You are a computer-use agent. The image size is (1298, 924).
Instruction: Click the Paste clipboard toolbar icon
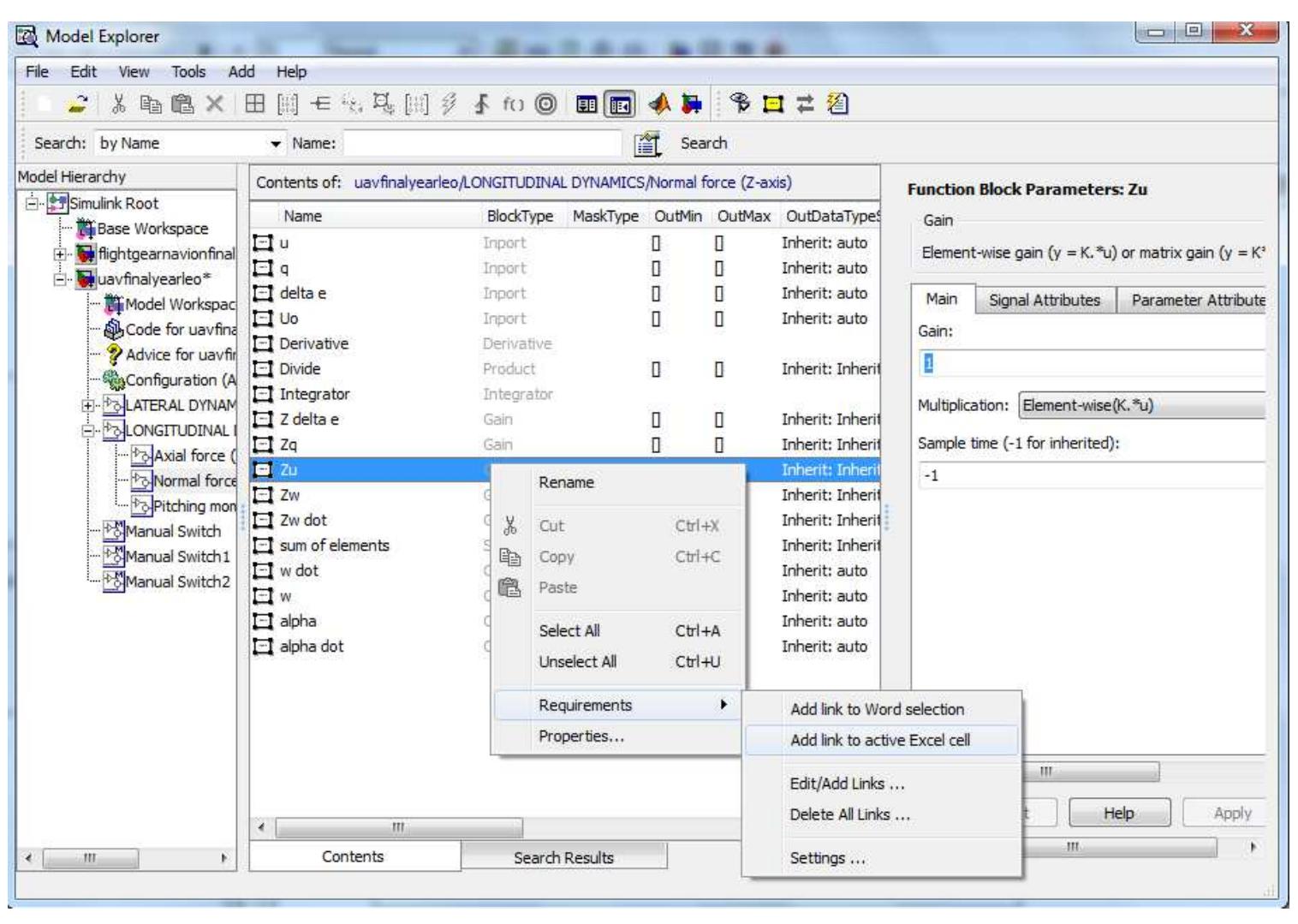pos(182,104)
